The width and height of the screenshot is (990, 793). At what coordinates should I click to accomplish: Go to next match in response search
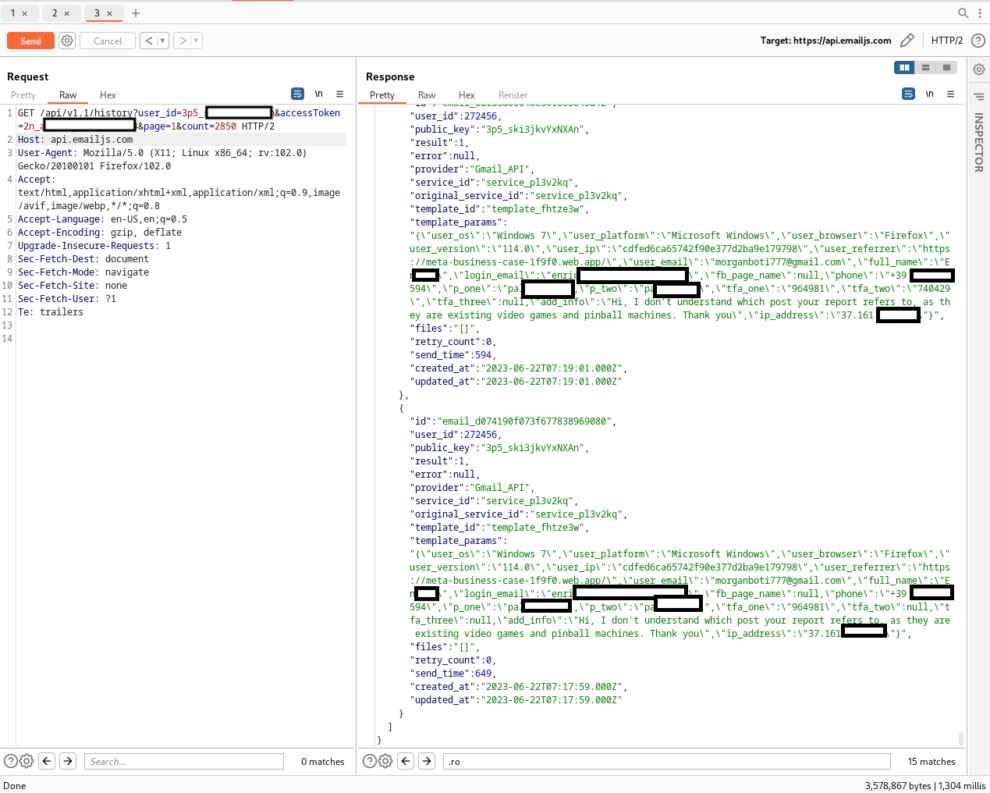[427, 761]
